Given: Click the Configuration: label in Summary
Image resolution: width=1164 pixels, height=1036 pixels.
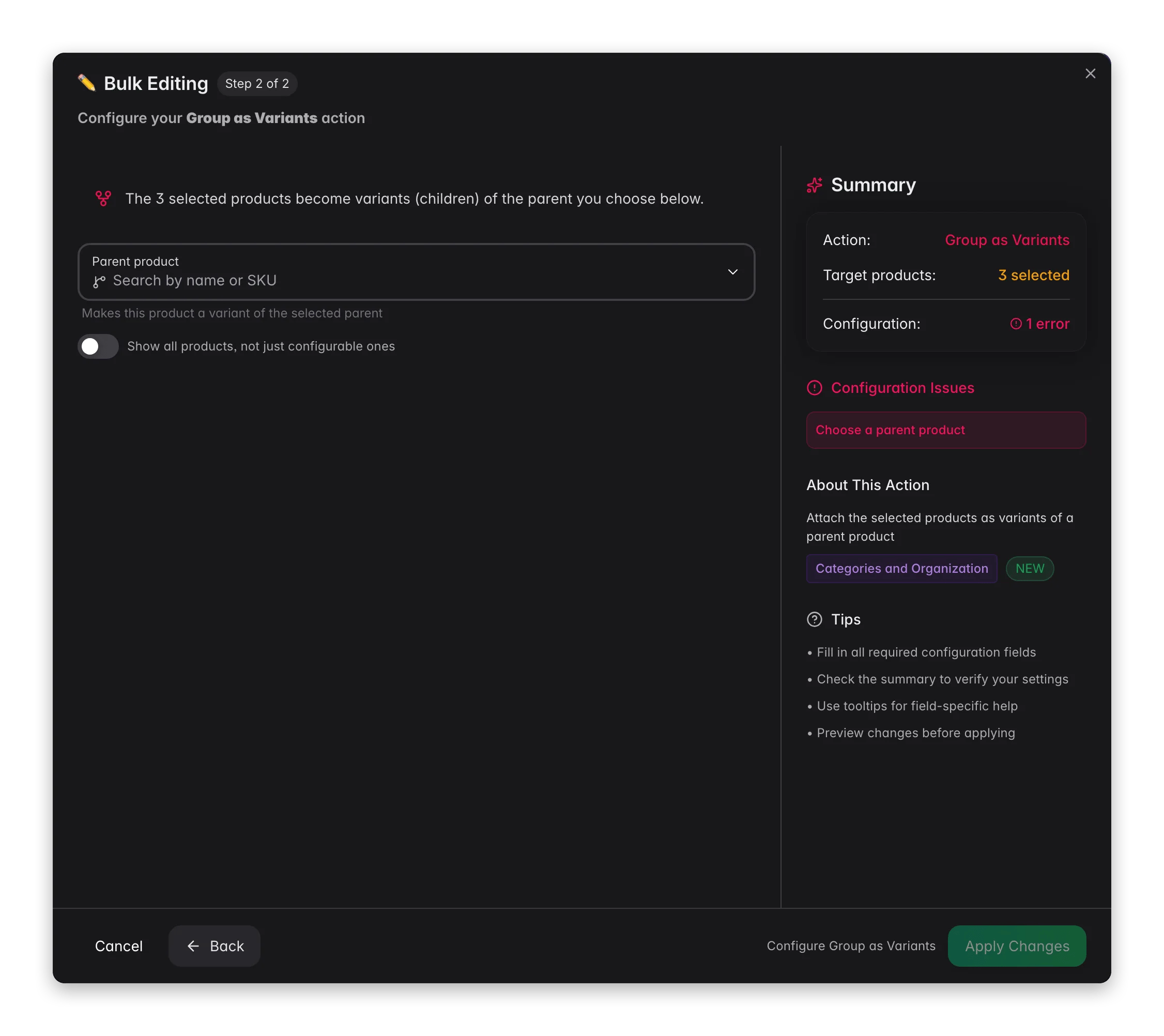Looking at the screenshot, I should coord(871,324).
